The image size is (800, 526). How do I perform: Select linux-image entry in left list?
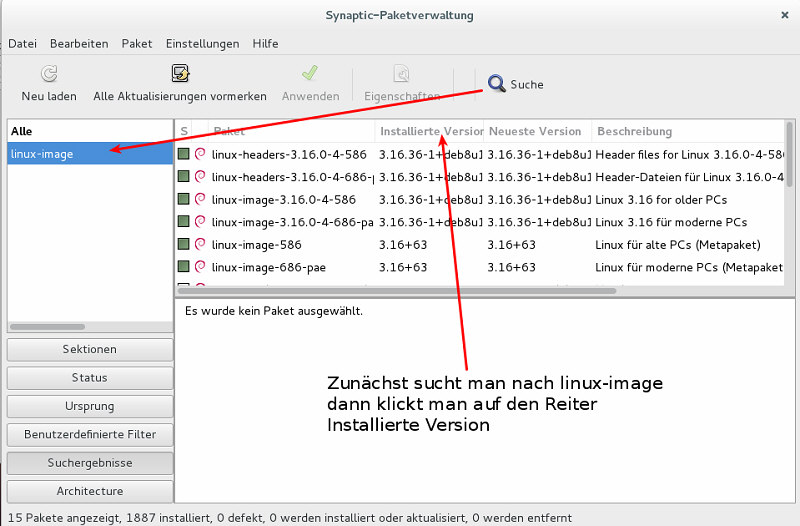pyautogui.click(x=89, y=154)
